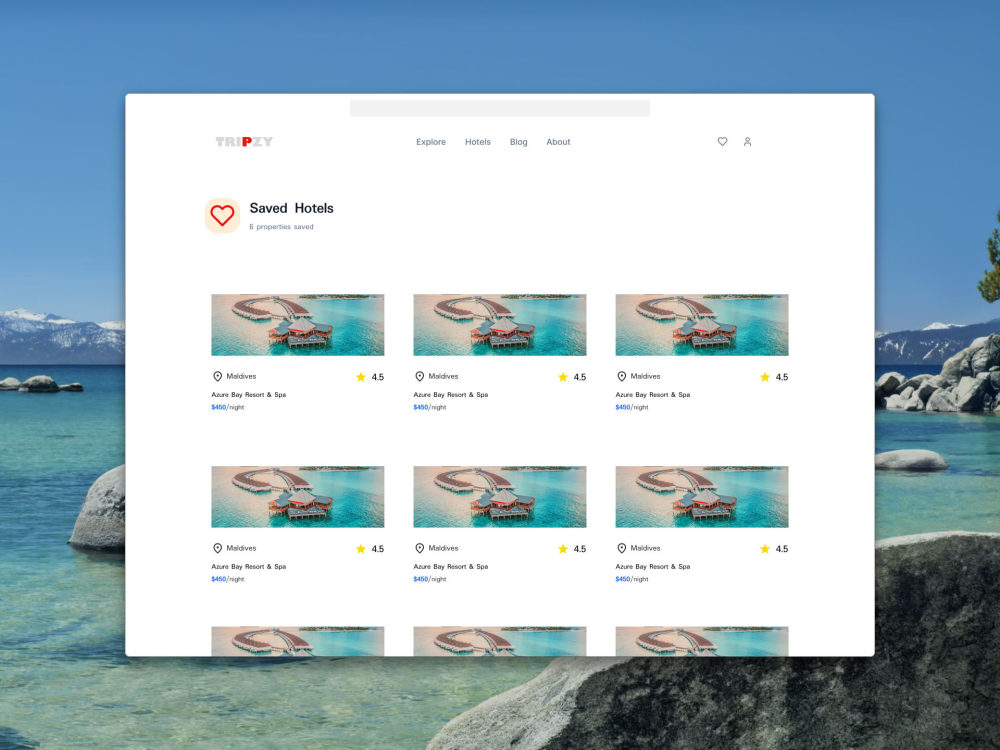Image resolution: width=1000 pixels, height=750 pixels.
Task: Open the first-row right hotel photo
Action: click(x=702, y=325)
